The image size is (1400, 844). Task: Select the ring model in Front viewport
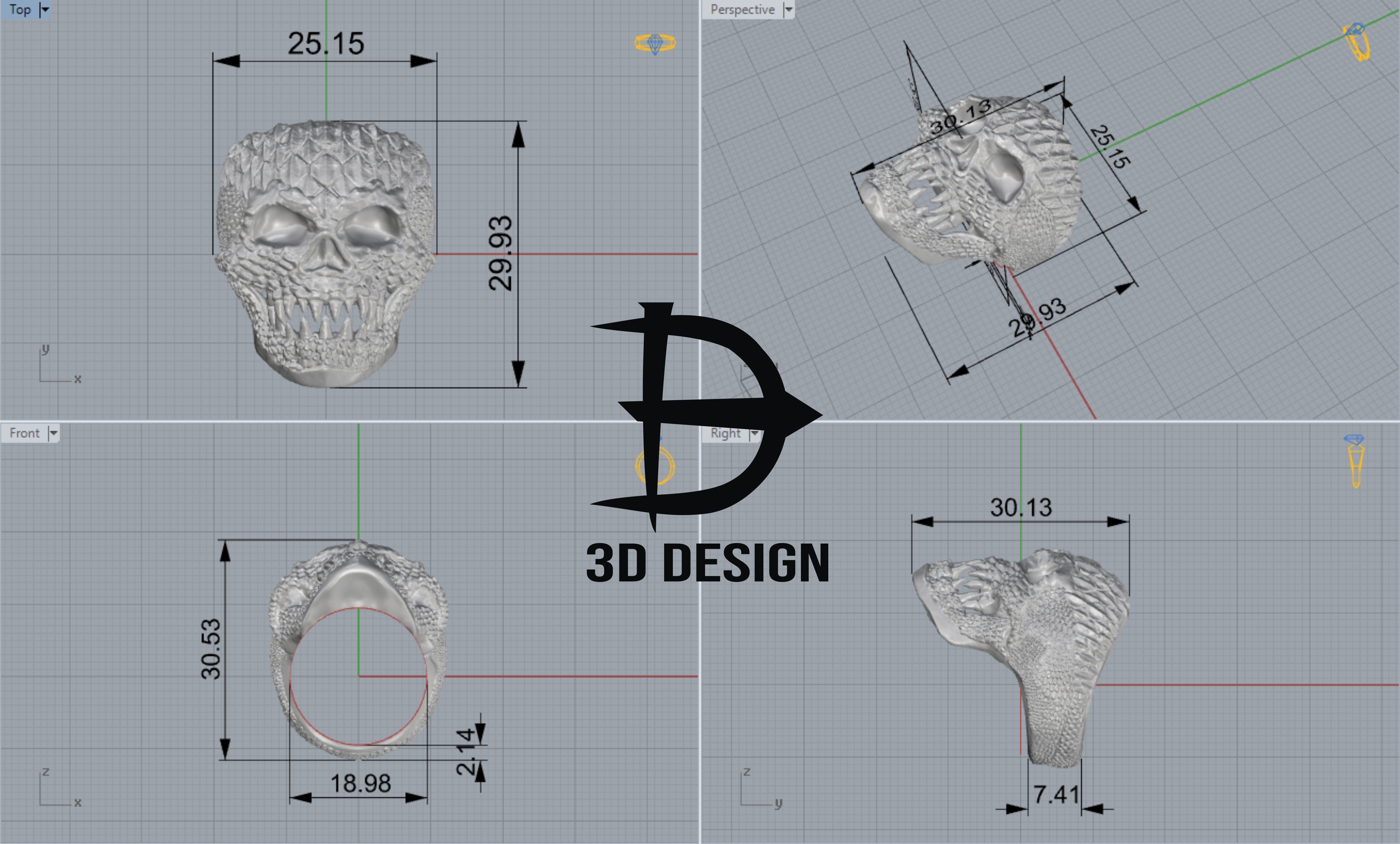(x=359, y=650)
